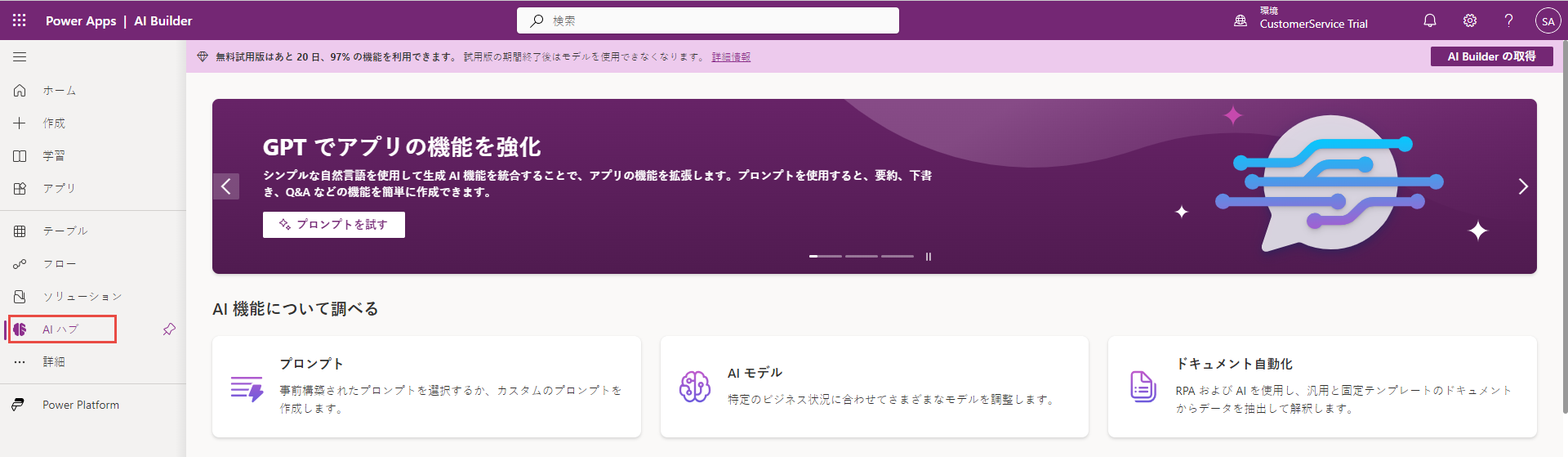Click the Home icon in the sidebar

[x=20, y=91]
